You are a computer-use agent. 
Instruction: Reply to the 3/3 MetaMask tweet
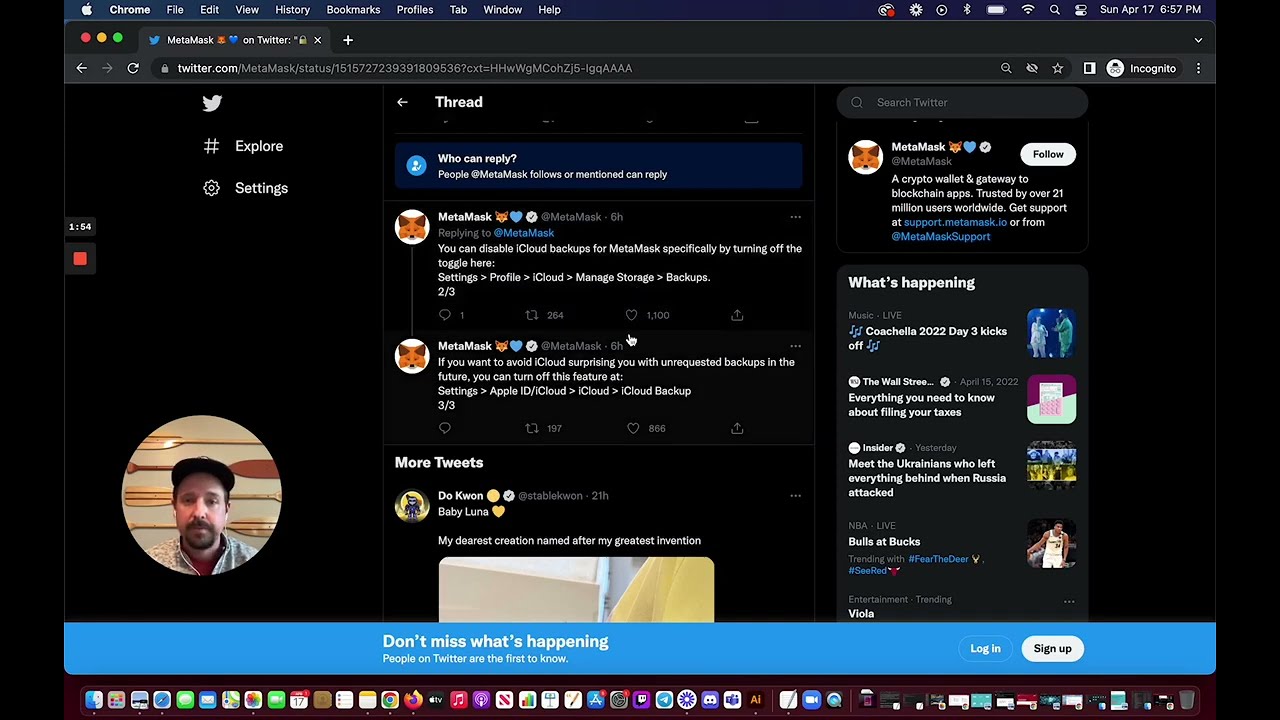(x=445, y=428)
